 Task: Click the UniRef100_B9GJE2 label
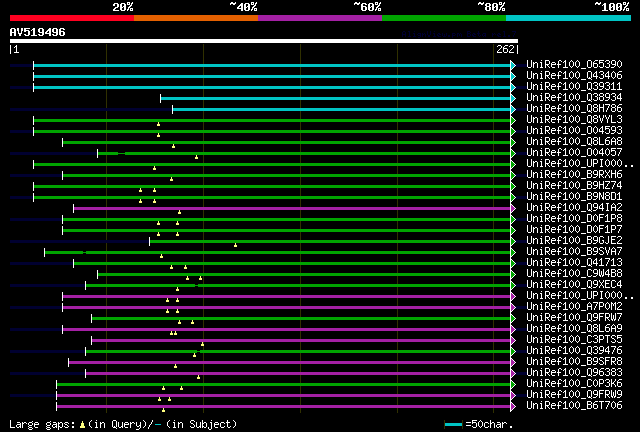[574, 241]
